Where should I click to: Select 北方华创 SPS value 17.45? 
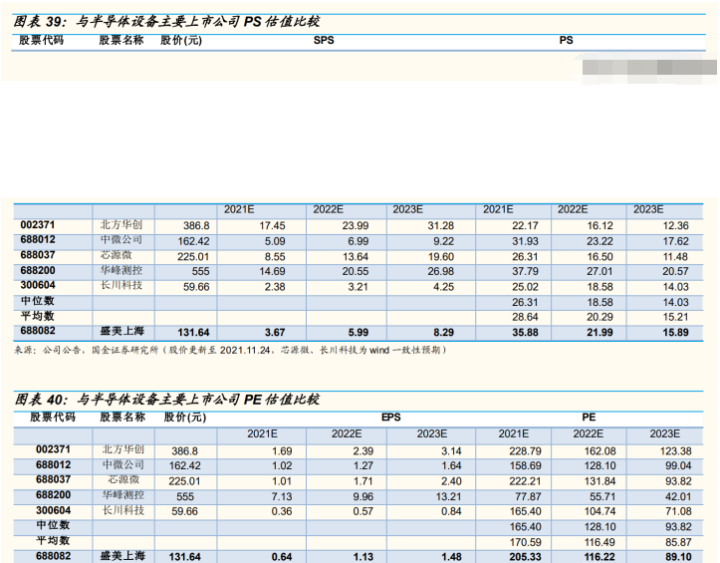click(x=272, y=226)
